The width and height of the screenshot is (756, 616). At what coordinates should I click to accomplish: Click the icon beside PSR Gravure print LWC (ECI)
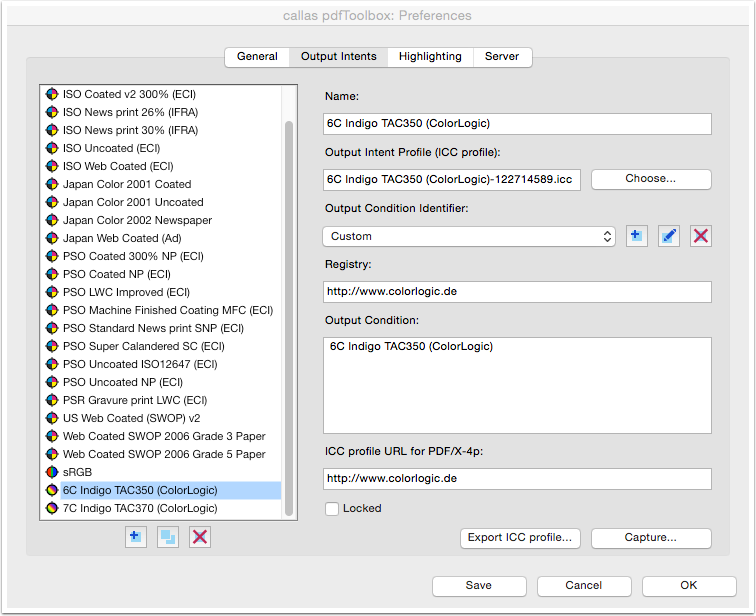(52, 400)
